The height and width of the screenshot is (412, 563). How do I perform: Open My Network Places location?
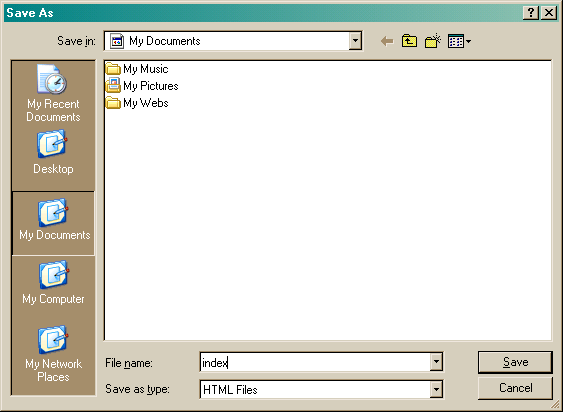click(53, 354)
